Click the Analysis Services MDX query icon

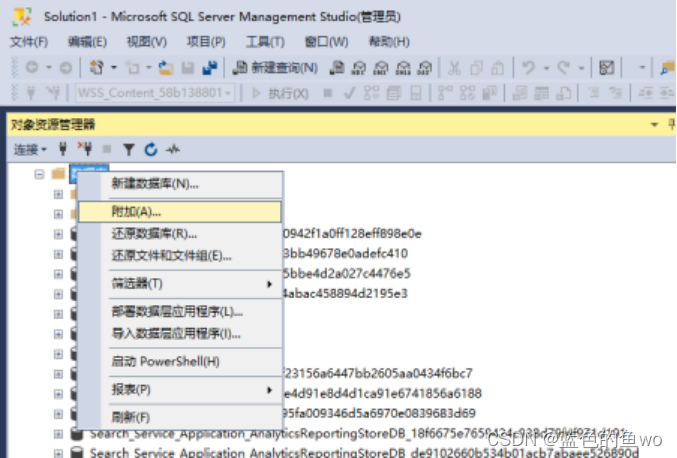pyautogui.click(x=359, y=68)
